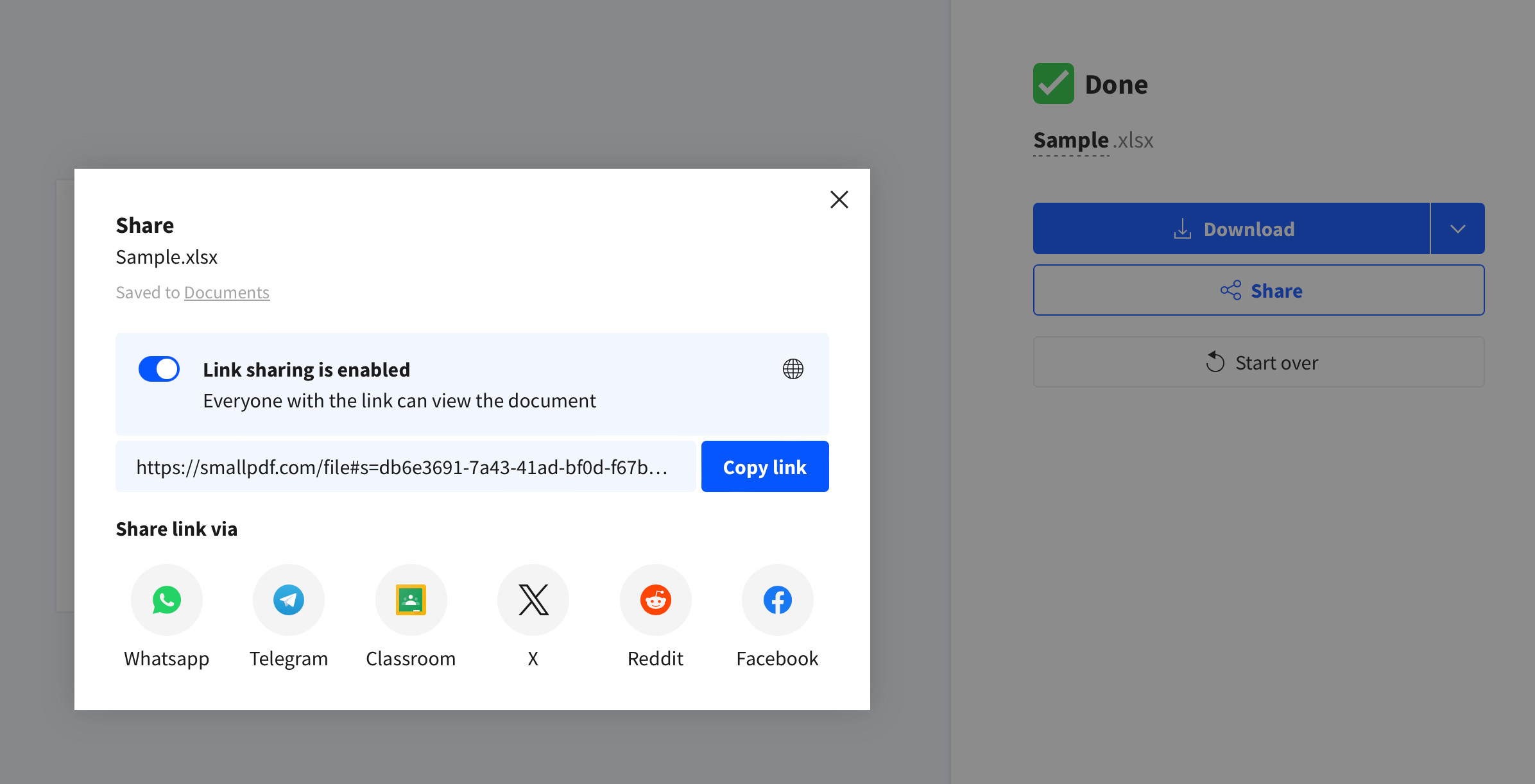This screenshot has width=1535, height=784.
Task: Open the Documents link
Action: click(227, 292)
